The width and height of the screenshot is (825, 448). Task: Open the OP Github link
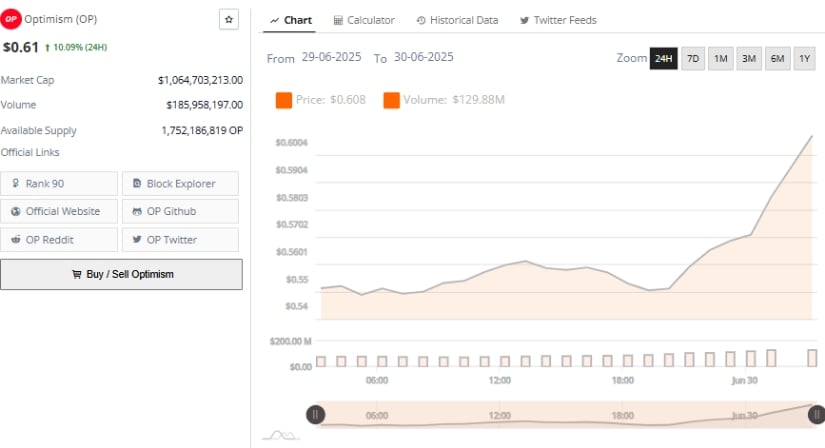[x=180, y=211]
